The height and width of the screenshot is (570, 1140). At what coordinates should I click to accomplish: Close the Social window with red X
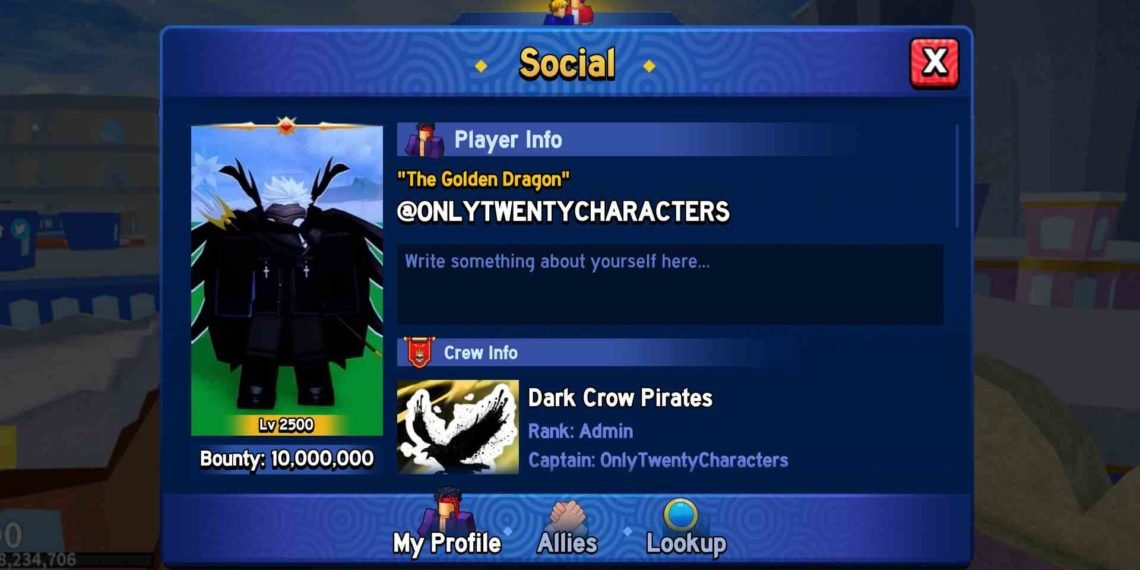coord(934,63)
